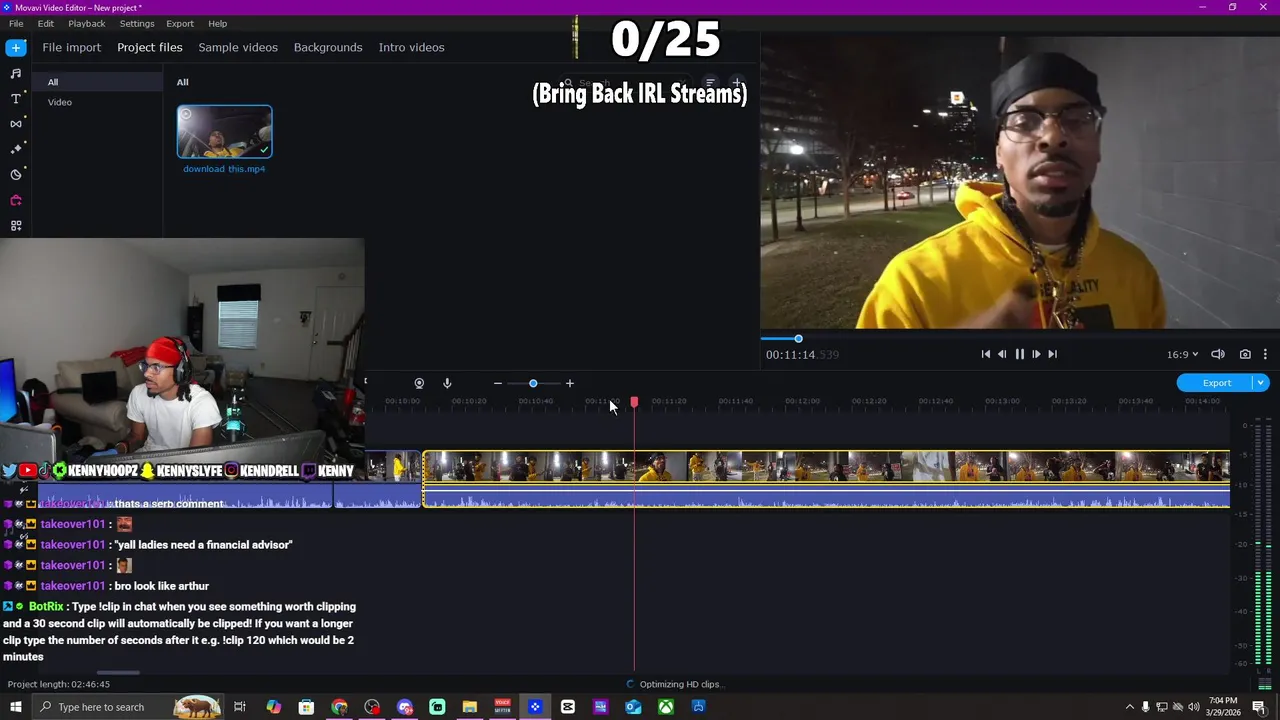Adjust the timeline zoom slider handle
The image size is (1280, 720).
coord(533,383)
